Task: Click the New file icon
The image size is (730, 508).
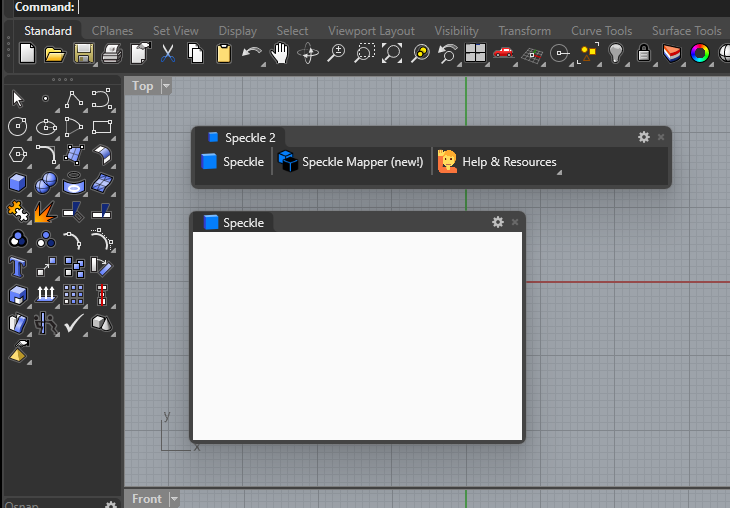Action: (27, 54)
